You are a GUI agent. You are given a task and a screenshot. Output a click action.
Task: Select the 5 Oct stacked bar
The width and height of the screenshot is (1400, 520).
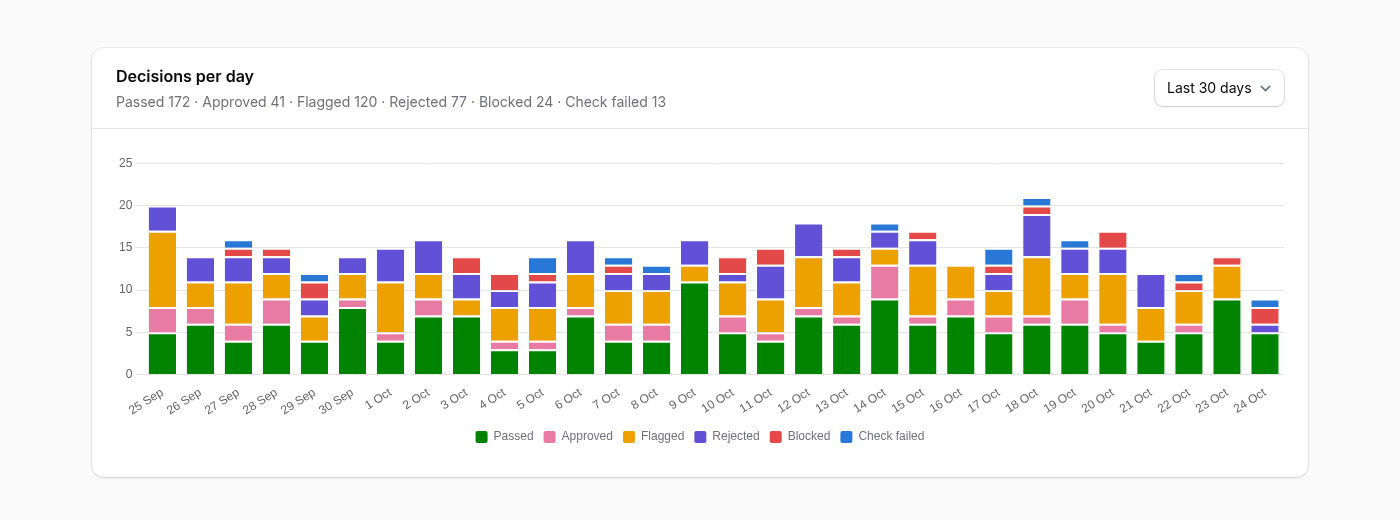click(543, 316)
